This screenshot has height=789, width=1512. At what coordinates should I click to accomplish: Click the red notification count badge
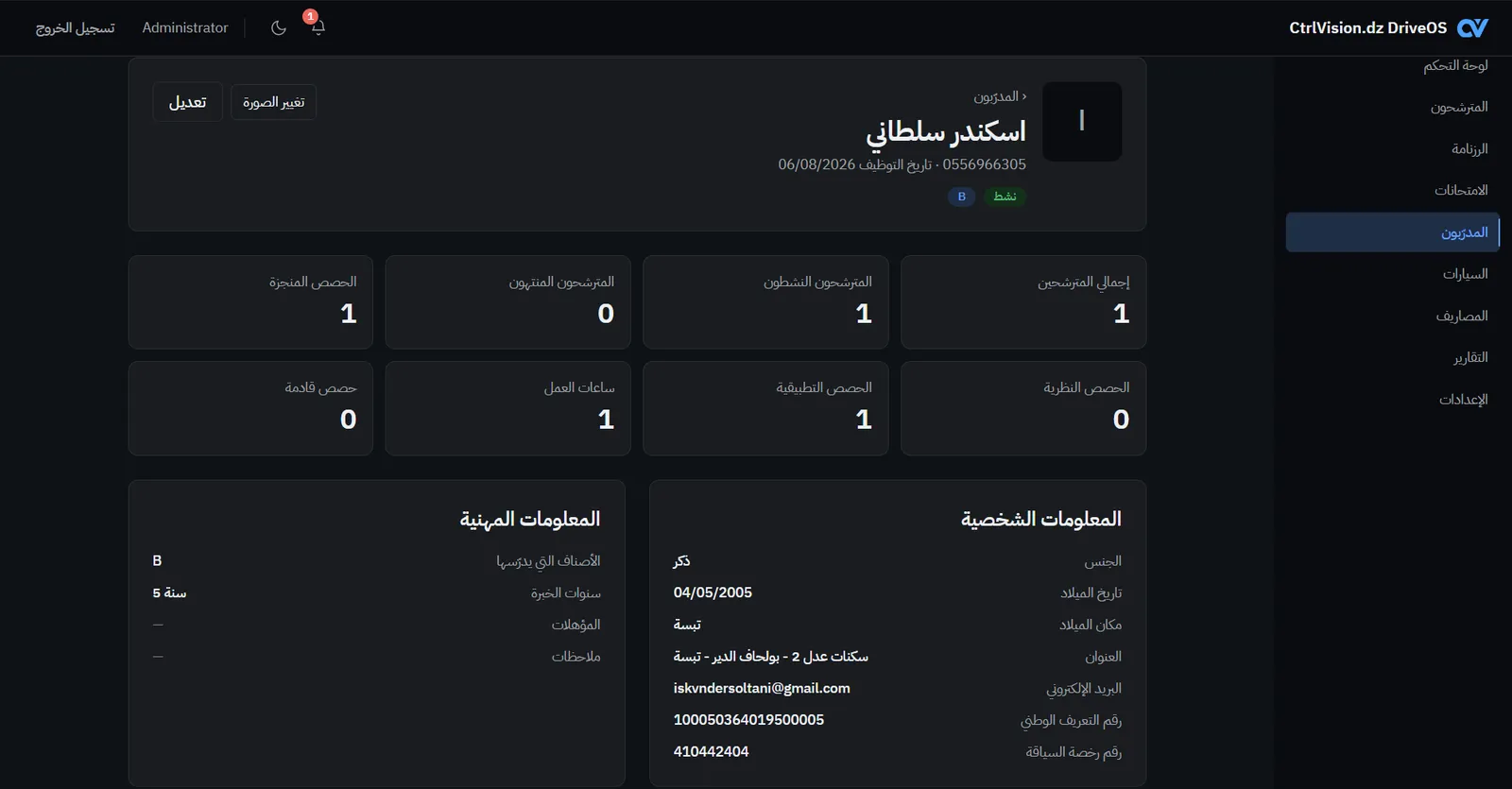310,16
